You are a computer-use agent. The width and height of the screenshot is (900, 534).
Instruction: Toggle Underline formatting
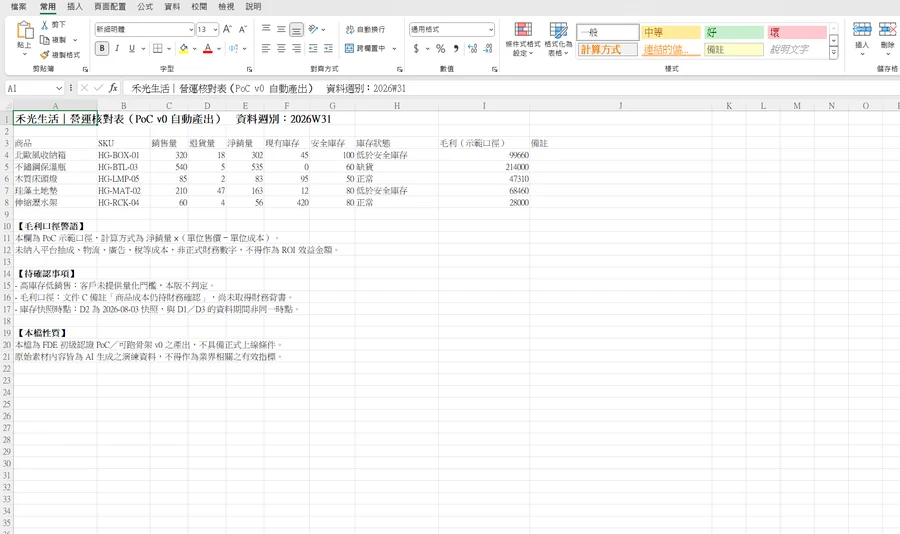tap(132, 49)
